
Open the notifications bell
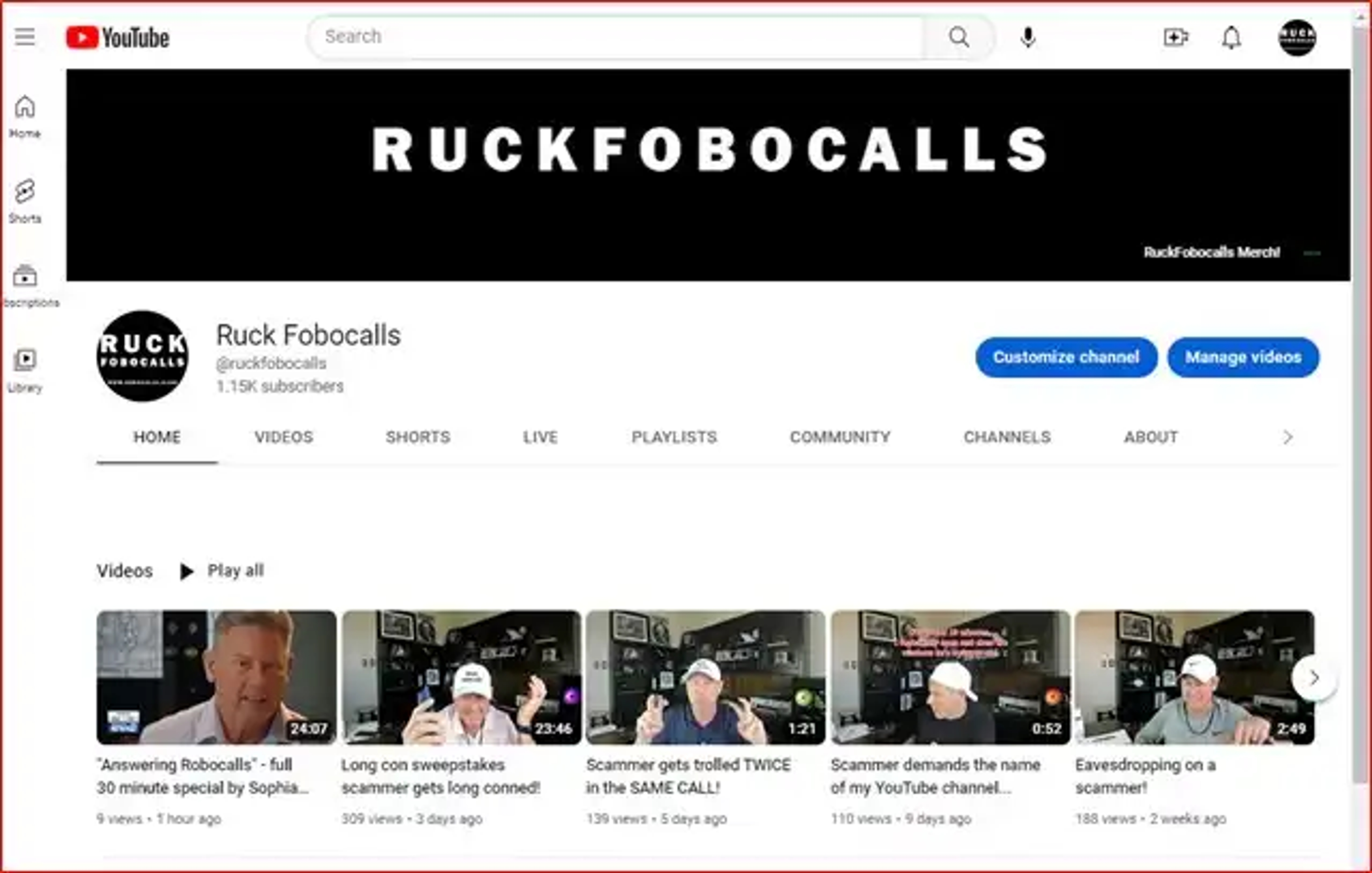click(x=1231, y=38)
